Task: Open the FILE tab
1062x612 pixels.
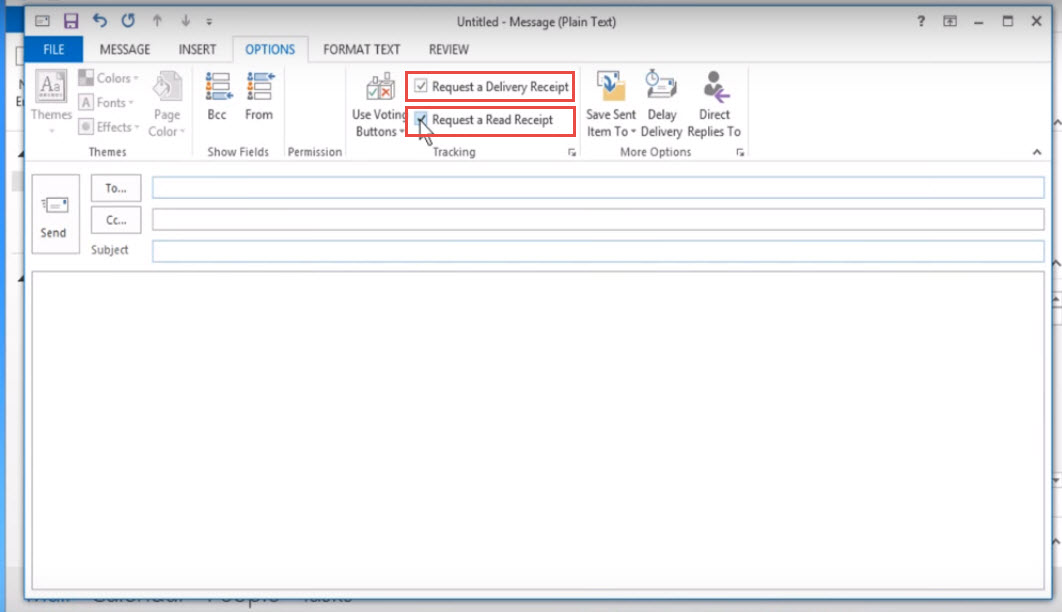Action: tap(54, 49)
